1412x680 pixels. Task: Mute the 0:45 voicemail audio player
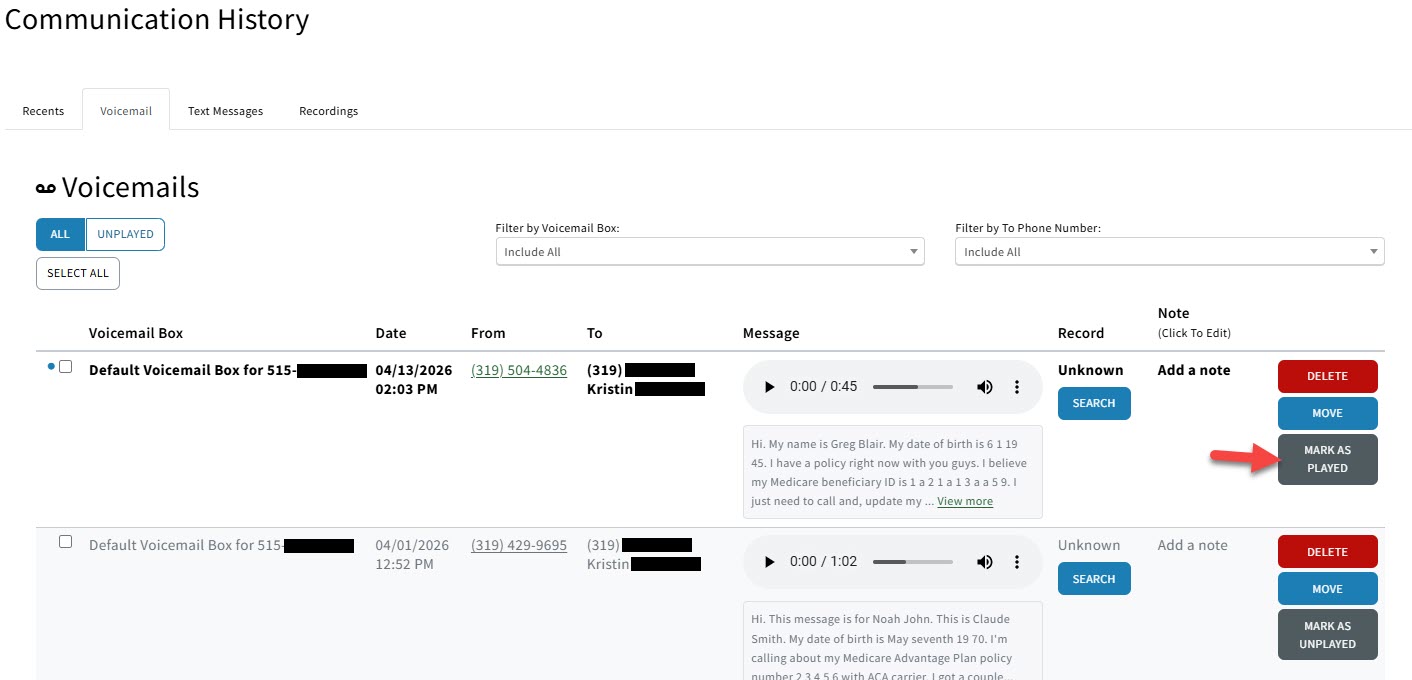985,387
